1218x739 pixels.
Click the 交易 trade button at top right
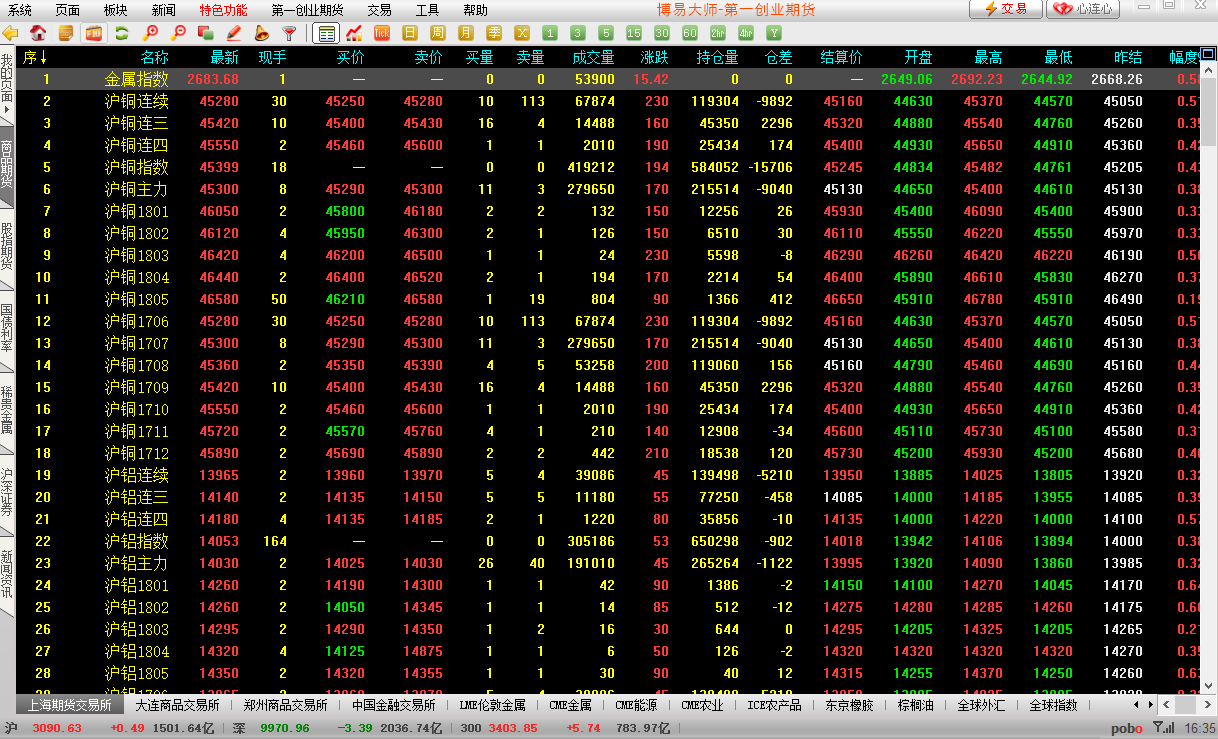click(1006, 9)
